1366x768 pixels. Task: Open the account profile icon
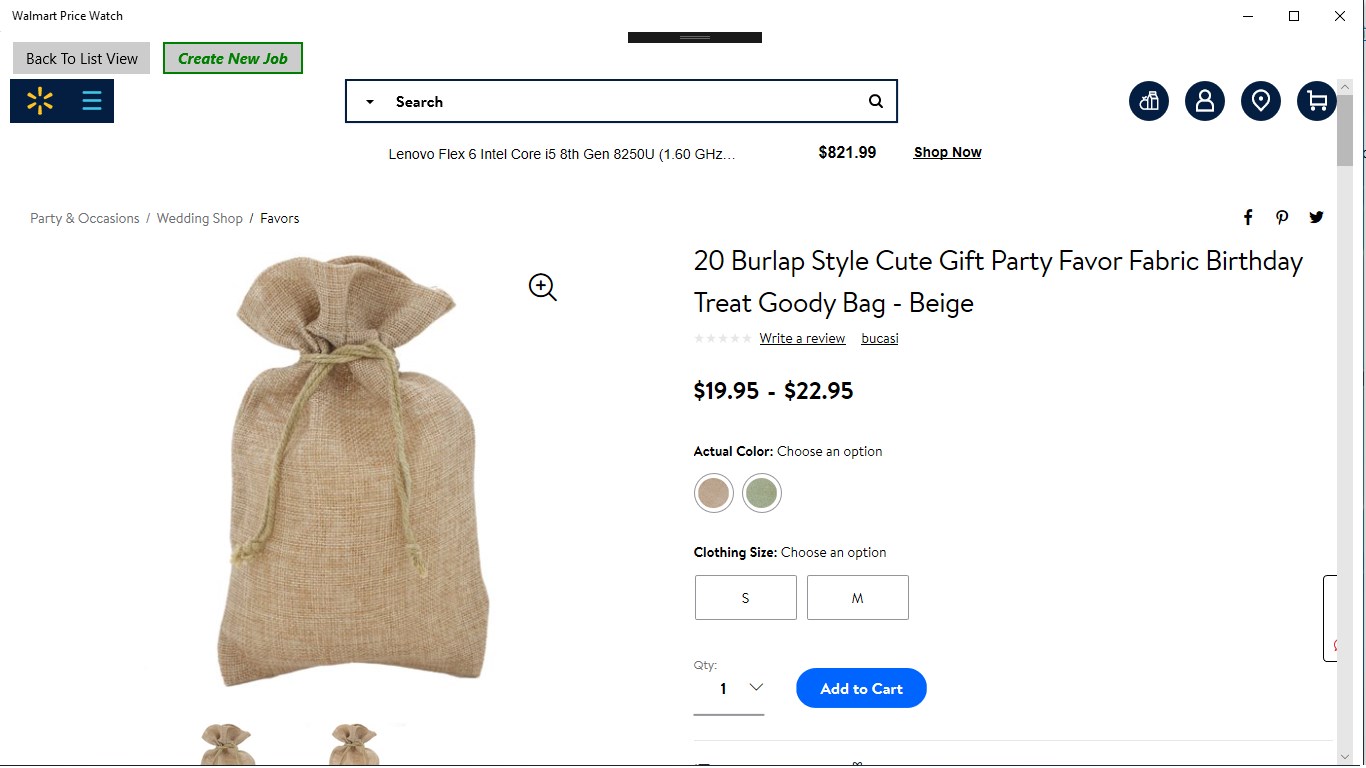tap(1205, 101)
